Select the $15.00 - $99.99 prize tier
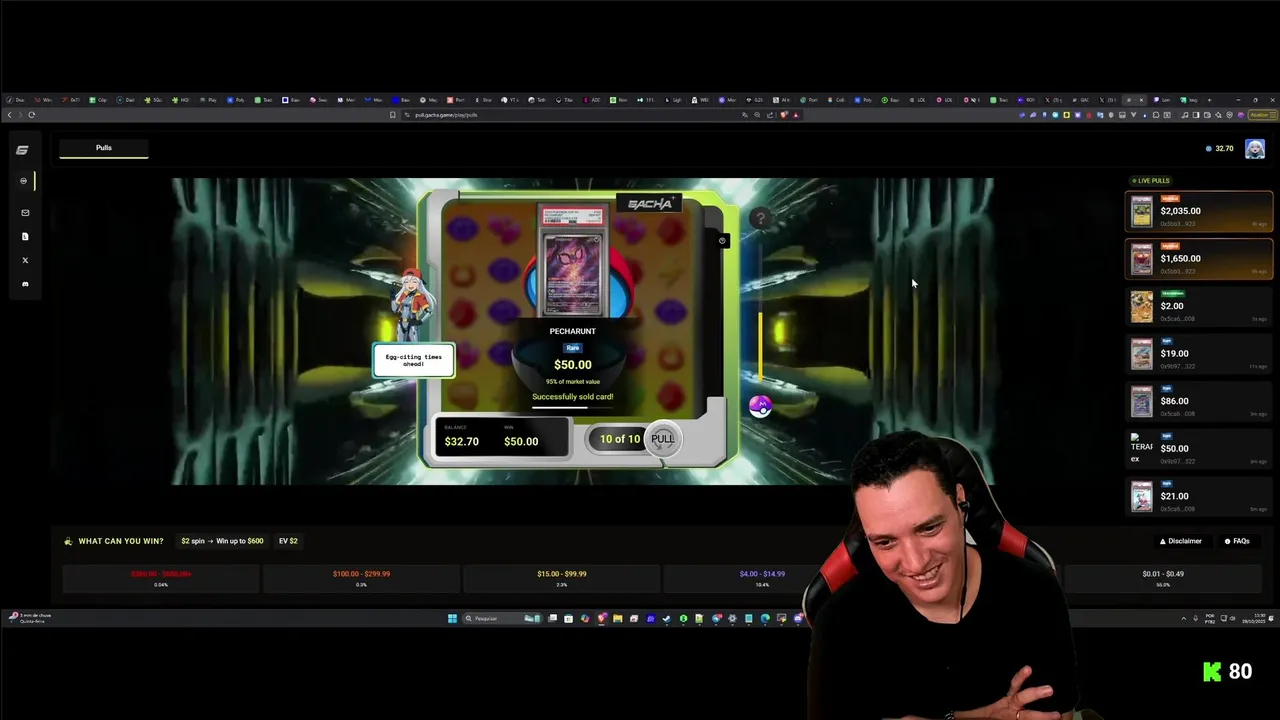Screen dimensions: 1280x720 (x=562, y=578)
